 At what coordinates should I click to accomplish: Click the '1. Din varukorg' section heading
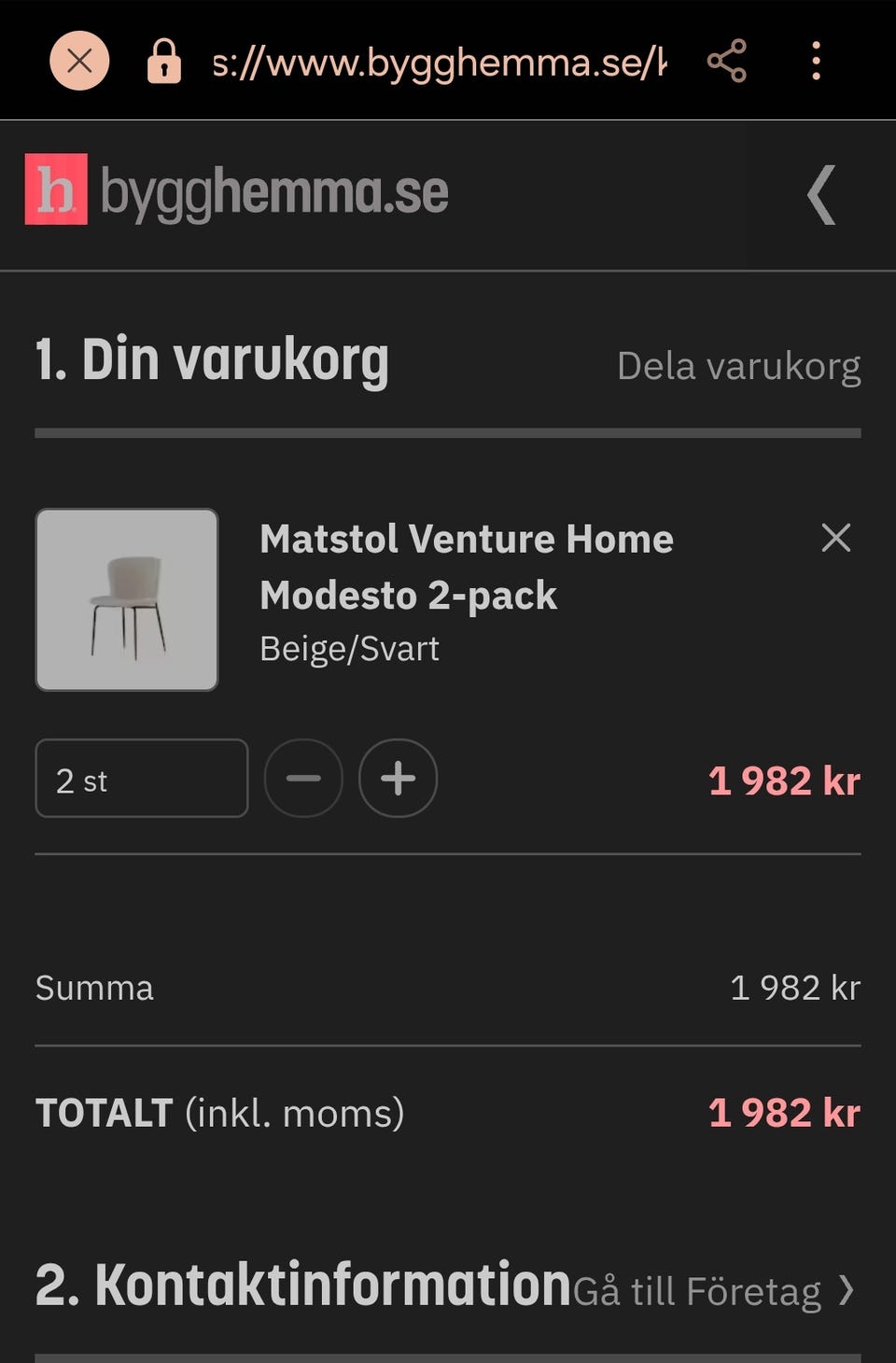[x=212, y=360]
